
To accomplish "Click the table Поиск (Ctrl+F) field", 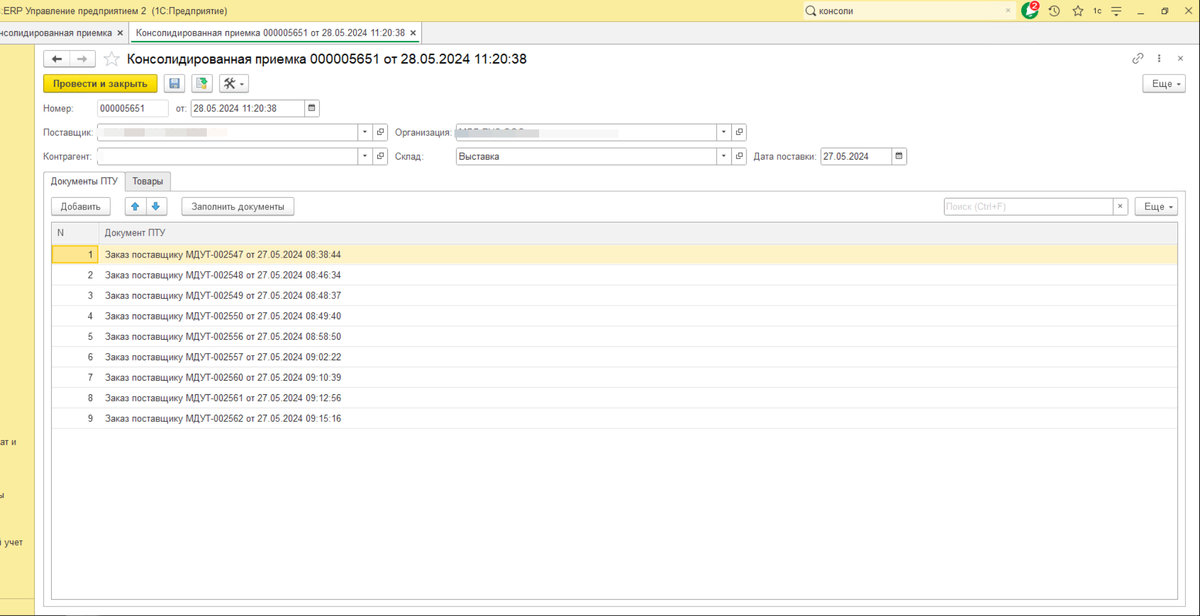I will pos(1029,206).
